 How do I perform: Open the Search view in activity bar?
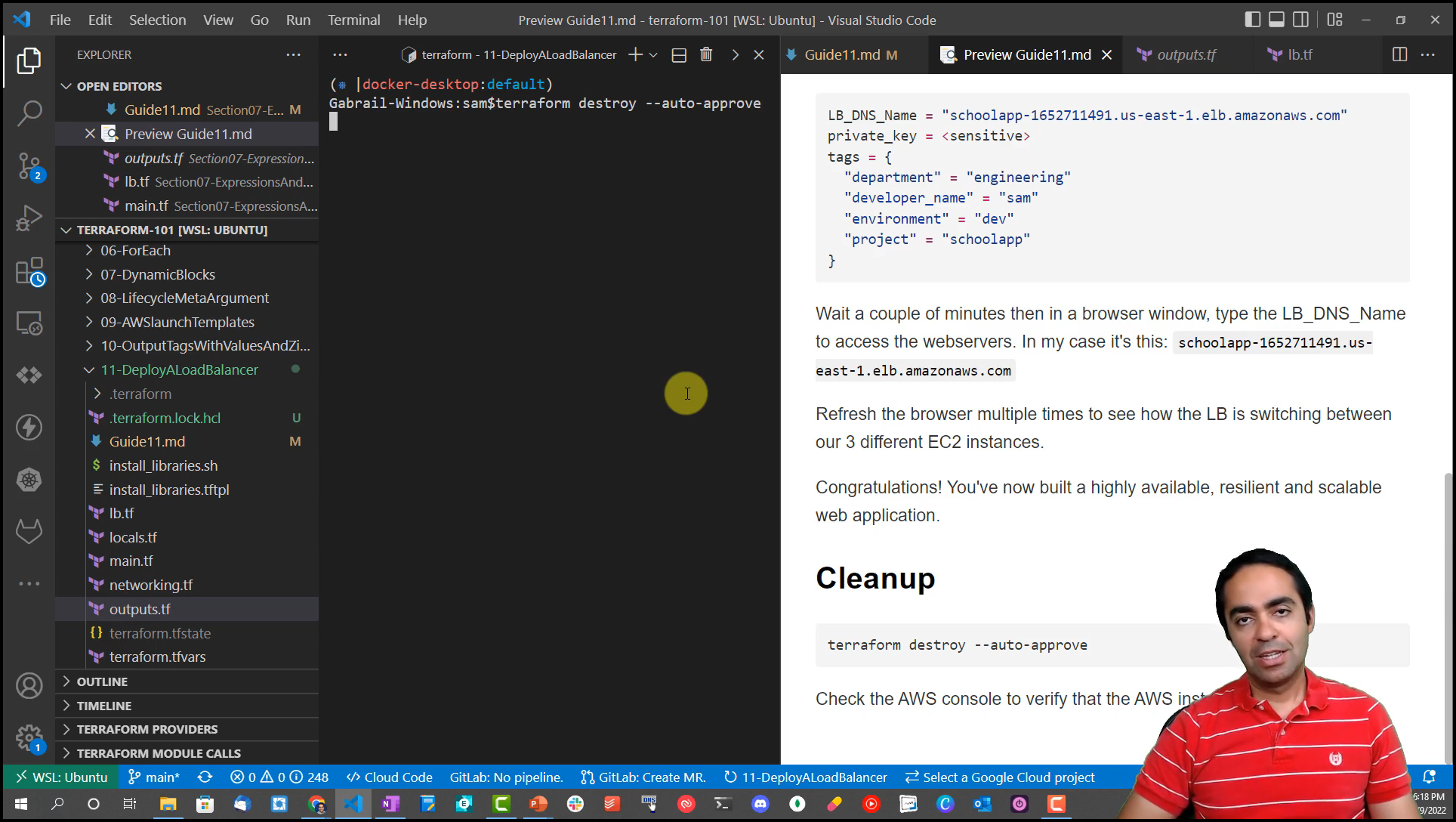click(x=29, y=113)
